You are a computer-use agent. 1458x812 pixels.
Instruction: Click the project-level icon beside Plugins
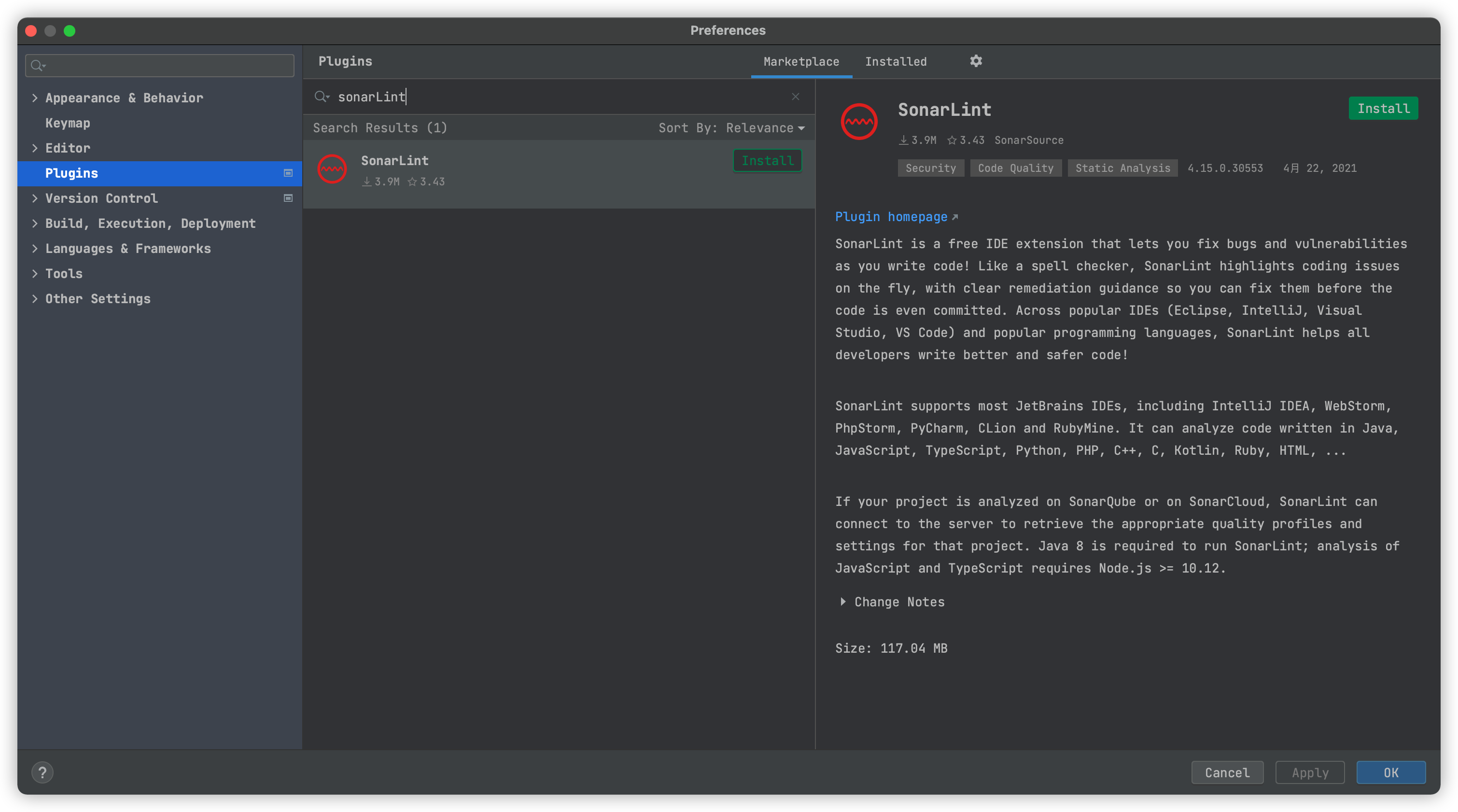288,173
